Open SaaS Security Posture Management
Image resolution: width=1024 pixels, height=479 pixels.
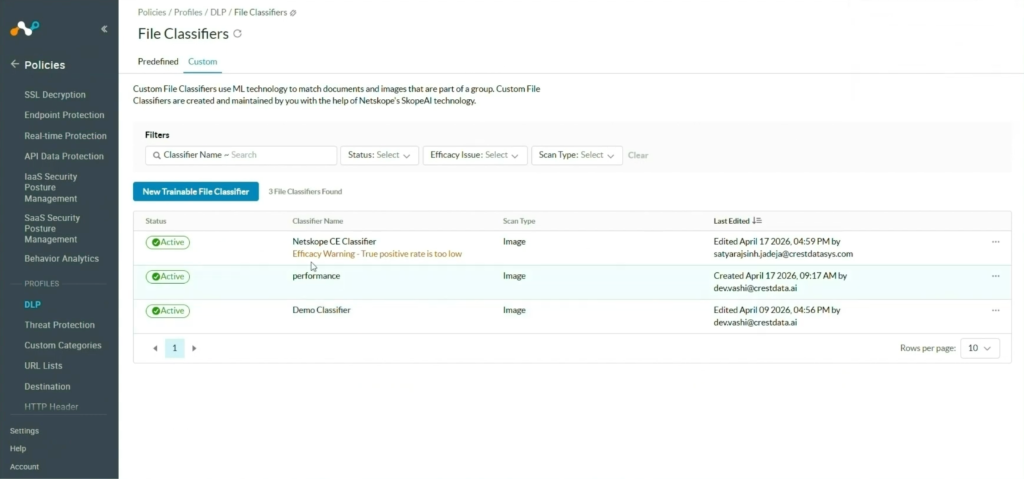(x=52, y=229)
